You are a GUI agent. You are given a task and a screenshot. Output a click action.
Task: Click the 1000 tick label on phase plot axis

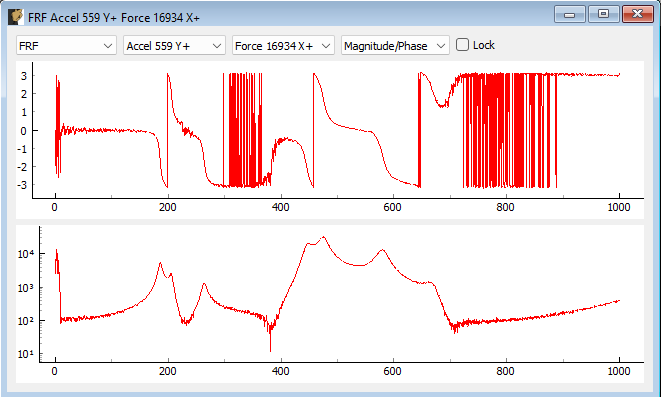click(x=619, y=207)
